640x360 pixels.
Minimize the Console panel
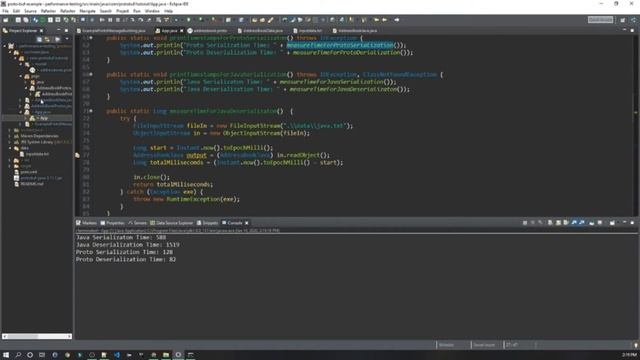tap(624, 223)
